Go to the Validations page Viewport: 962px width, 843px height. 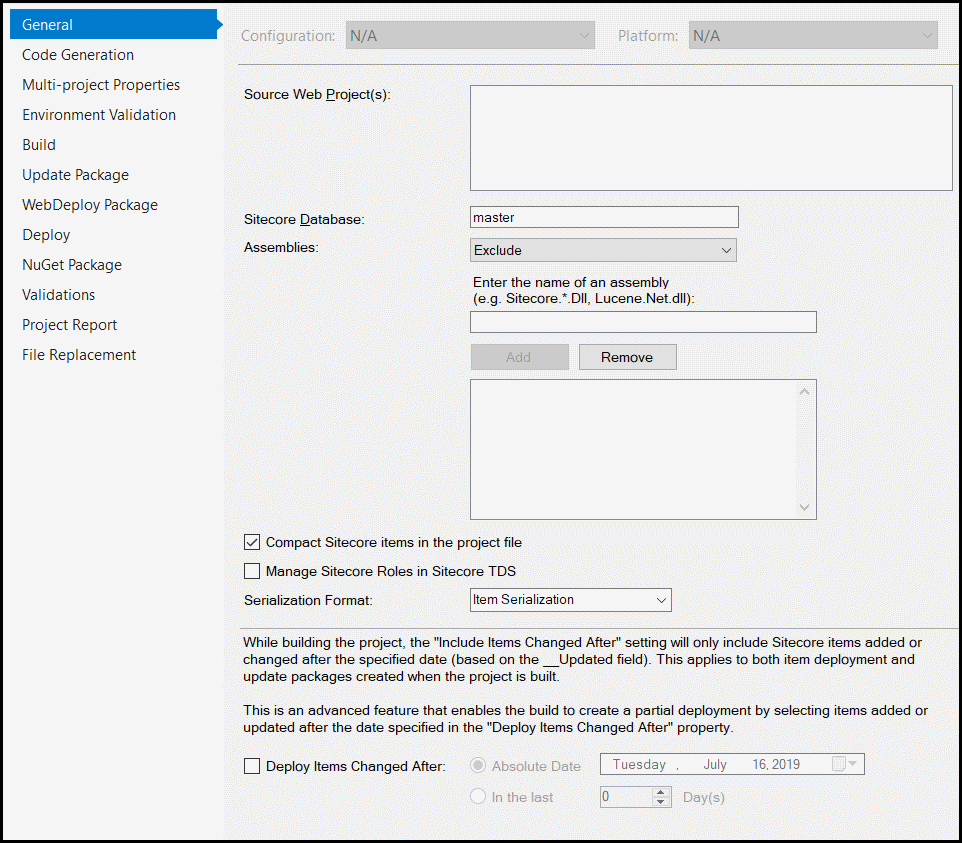pyautogui.click(x=58, y=295)
